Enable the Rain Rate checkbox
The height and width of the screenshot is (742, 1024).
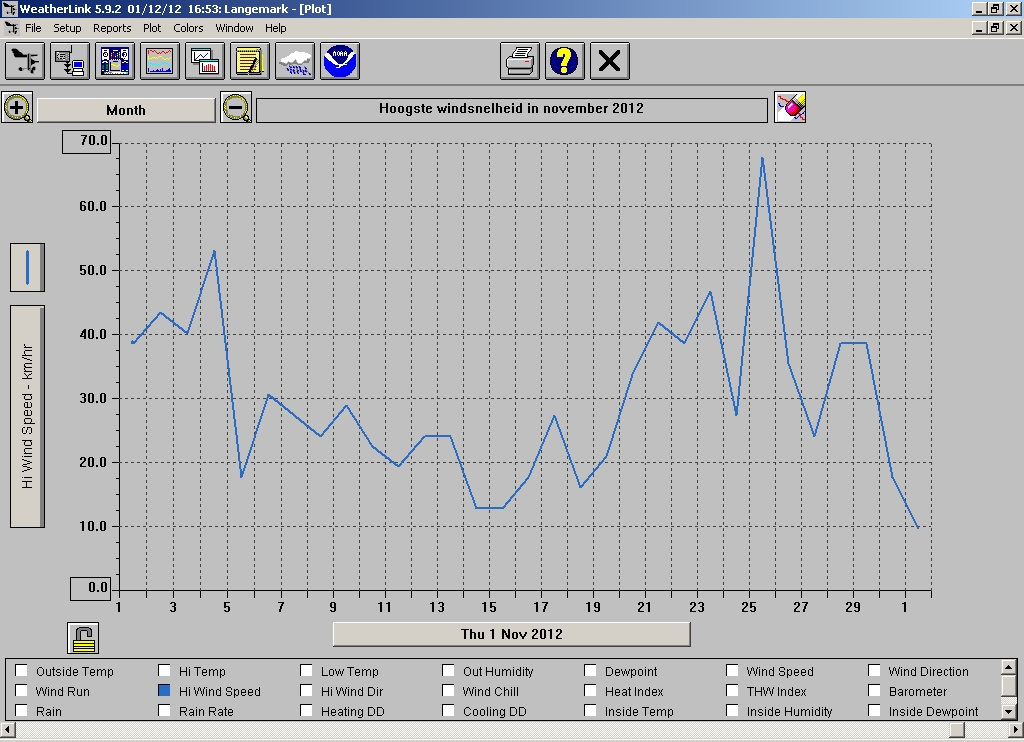point(165,710)
